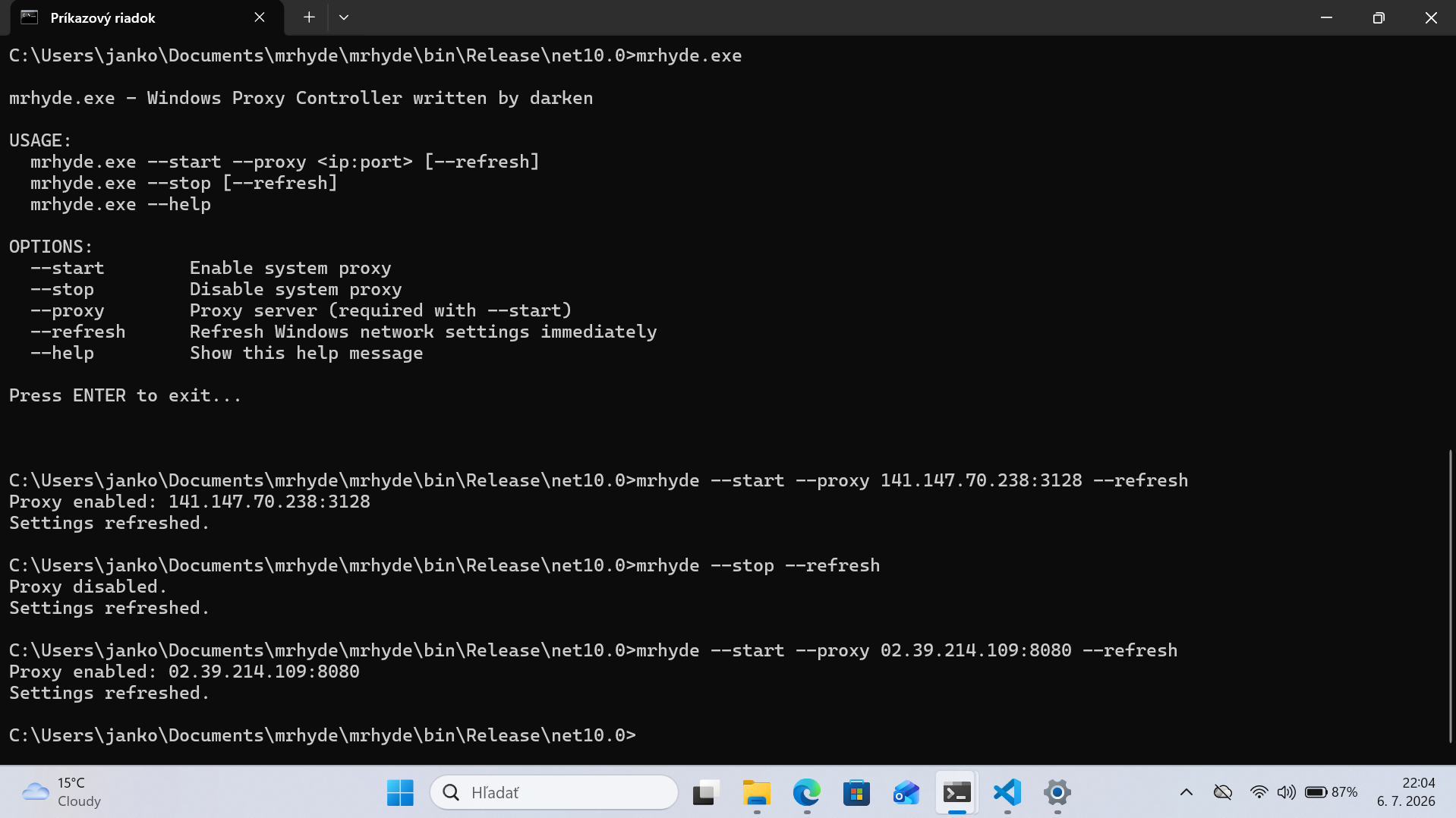Open Microsoft Edge browser
The image size is (1456, 818).
pos(806,792)
